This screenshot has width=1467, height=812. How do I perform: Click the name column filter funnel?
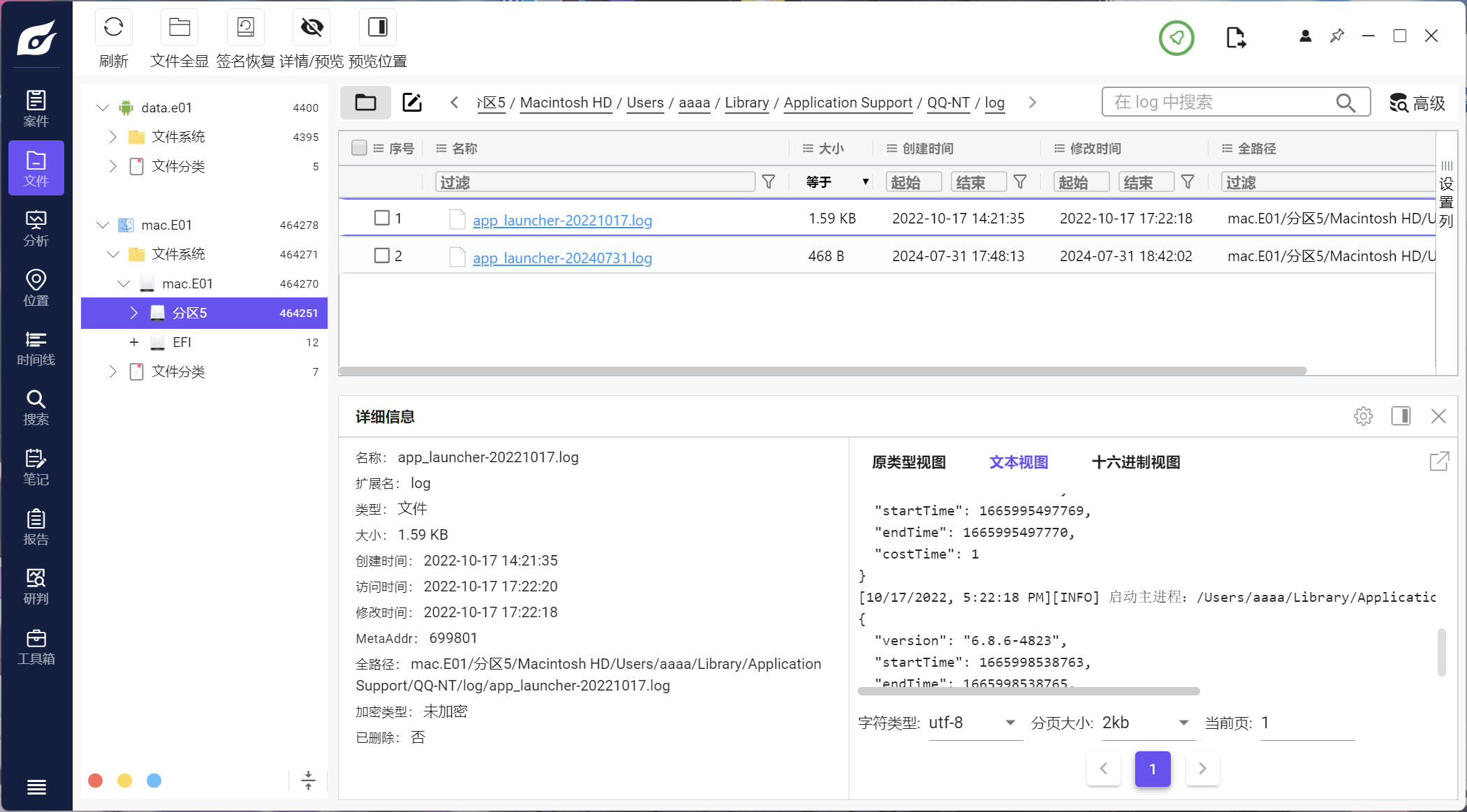[768, 182]
